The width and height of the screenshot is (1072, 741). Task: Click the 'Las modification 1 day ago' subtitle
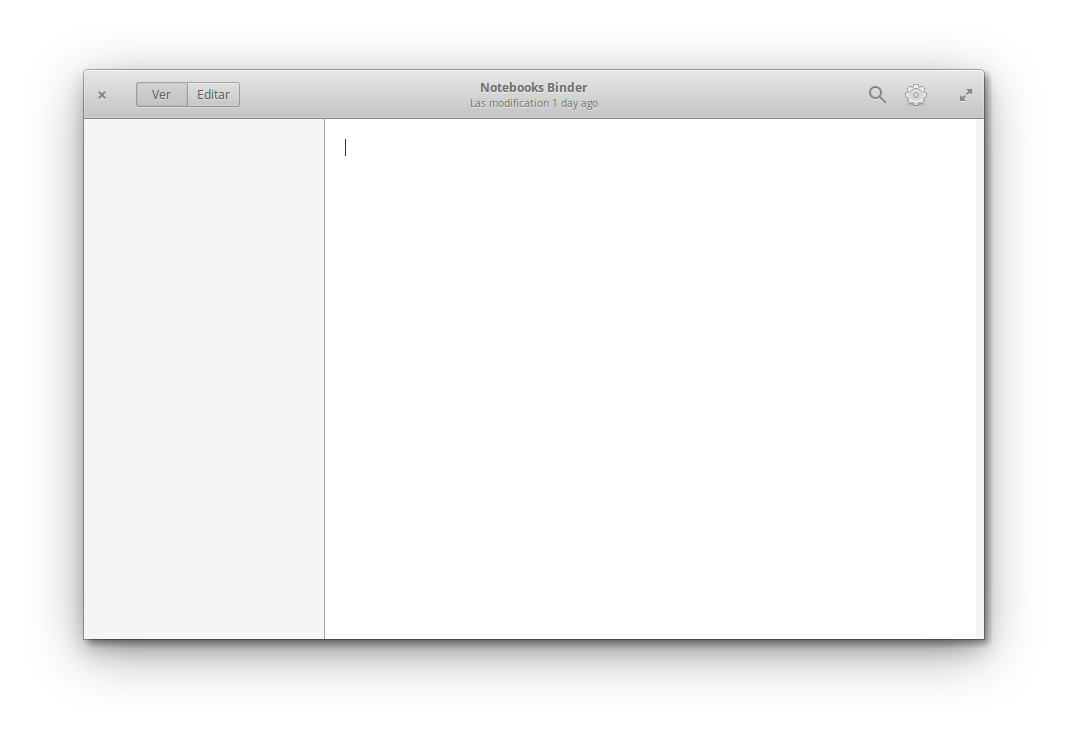pyautogui.click(x=533, y=103)
